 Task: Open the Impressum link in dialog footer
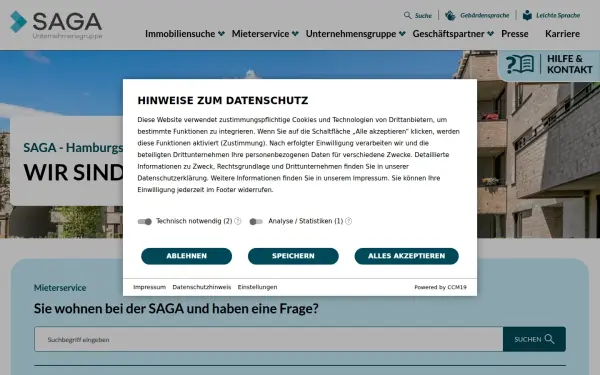(149, 287)
